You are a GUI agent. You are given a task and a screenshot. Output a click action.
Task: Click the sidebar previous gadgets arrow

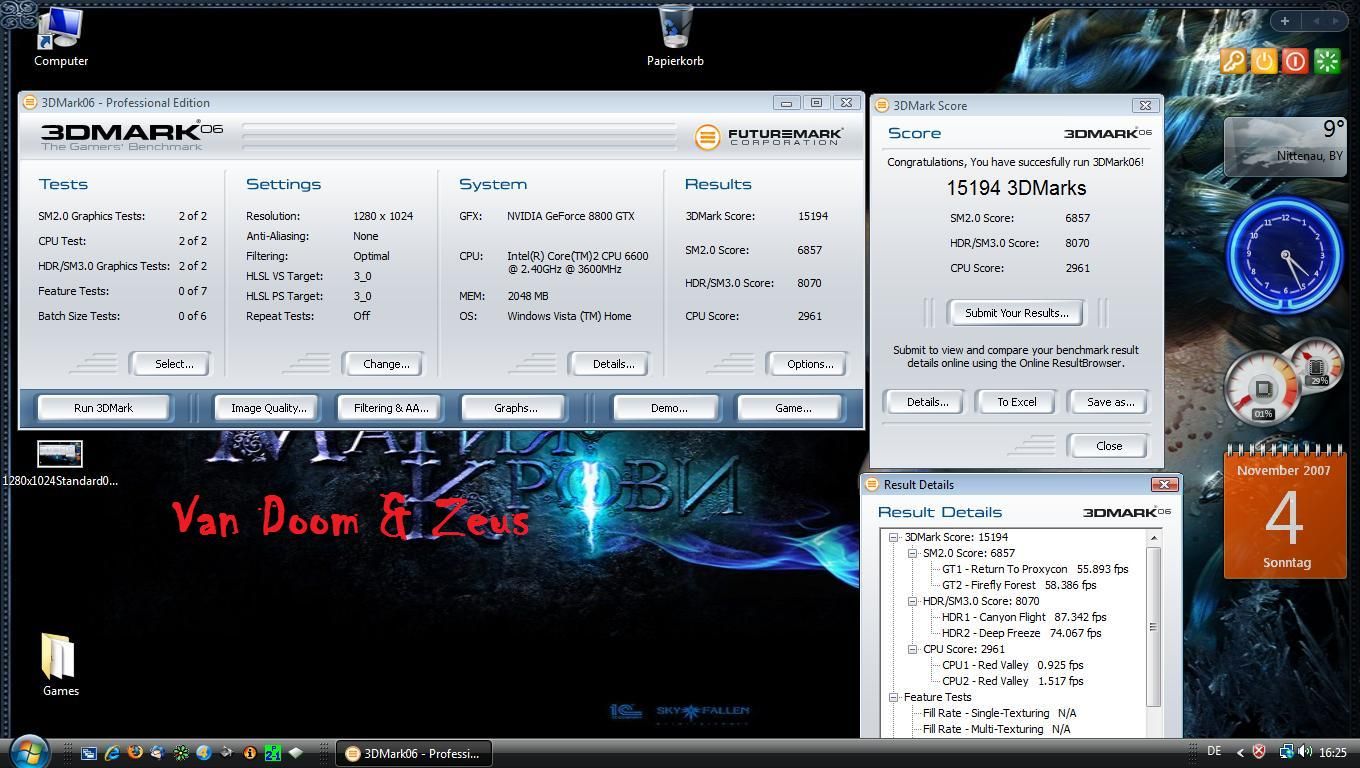(x=1316, y=20)
